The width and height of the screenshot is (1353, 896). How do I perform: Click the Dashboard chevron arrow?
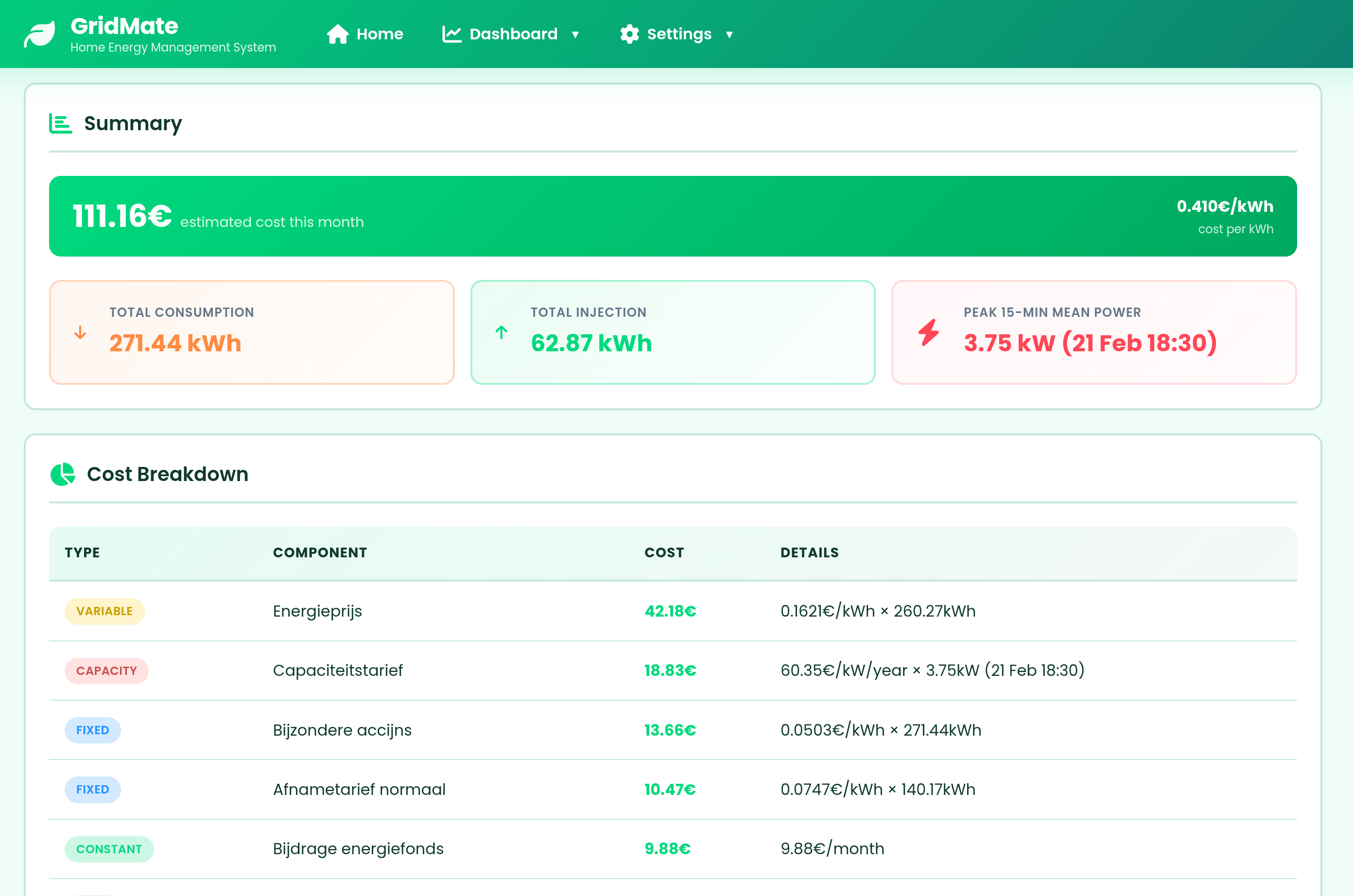[x=575, y=34]
